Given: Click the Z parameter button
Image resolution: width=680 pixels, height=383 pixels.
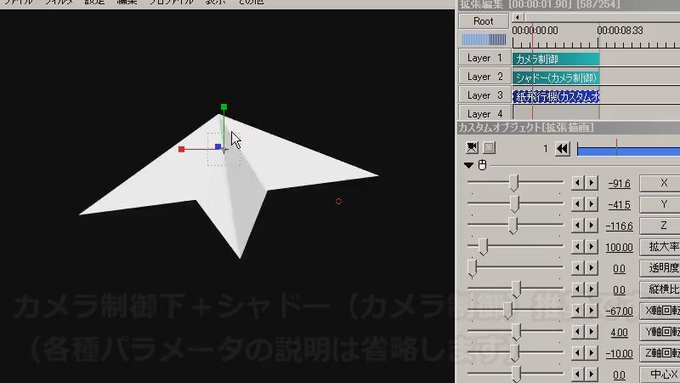Looking at the screenshot, I should coord(660,225).
